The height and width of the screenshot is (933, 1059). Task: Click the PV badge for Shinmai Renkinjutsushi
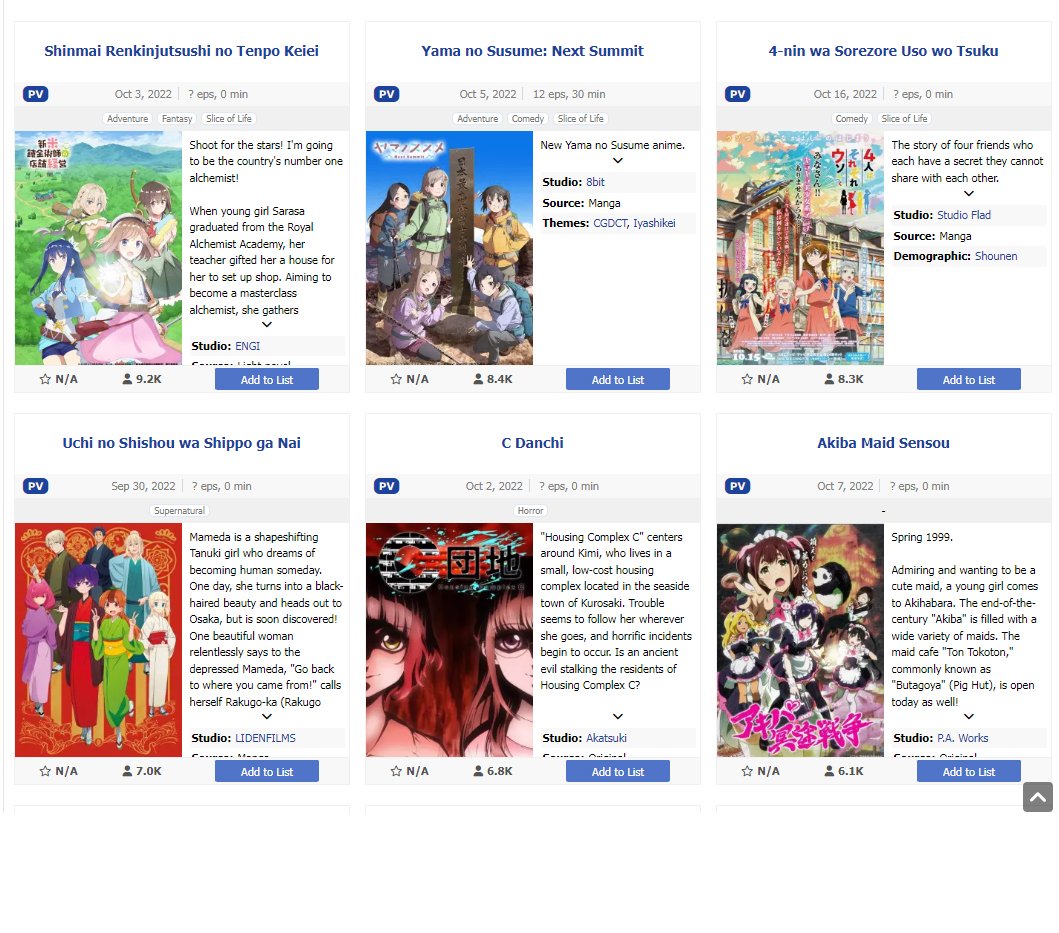pyautogui.click(x=36, y=94)
